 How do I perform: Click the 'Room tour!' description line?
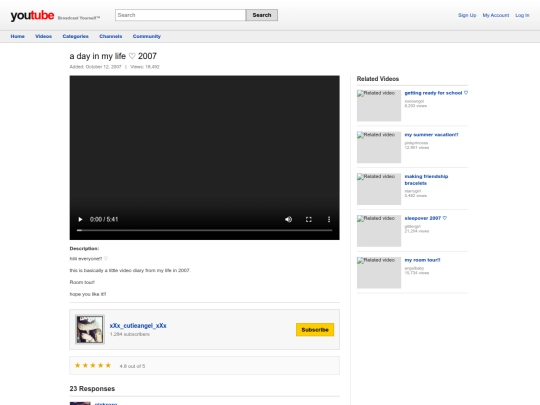pyautogui.click(x=82, y=282)
